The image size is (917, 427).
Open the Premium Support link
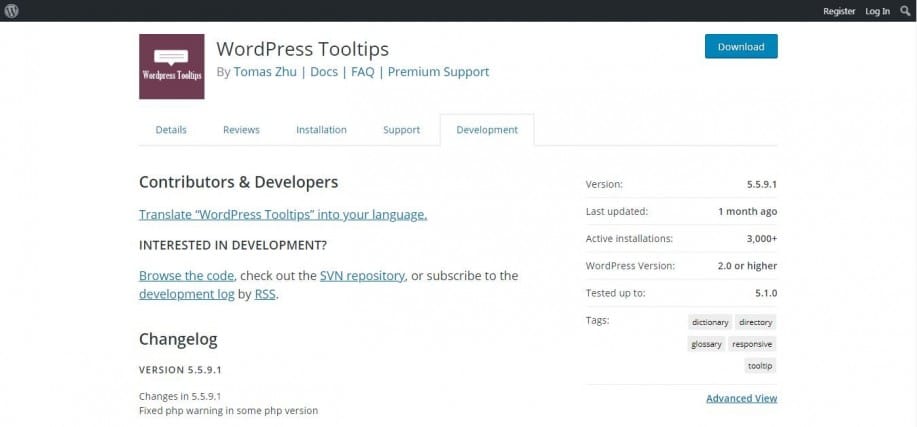point(439,72)
